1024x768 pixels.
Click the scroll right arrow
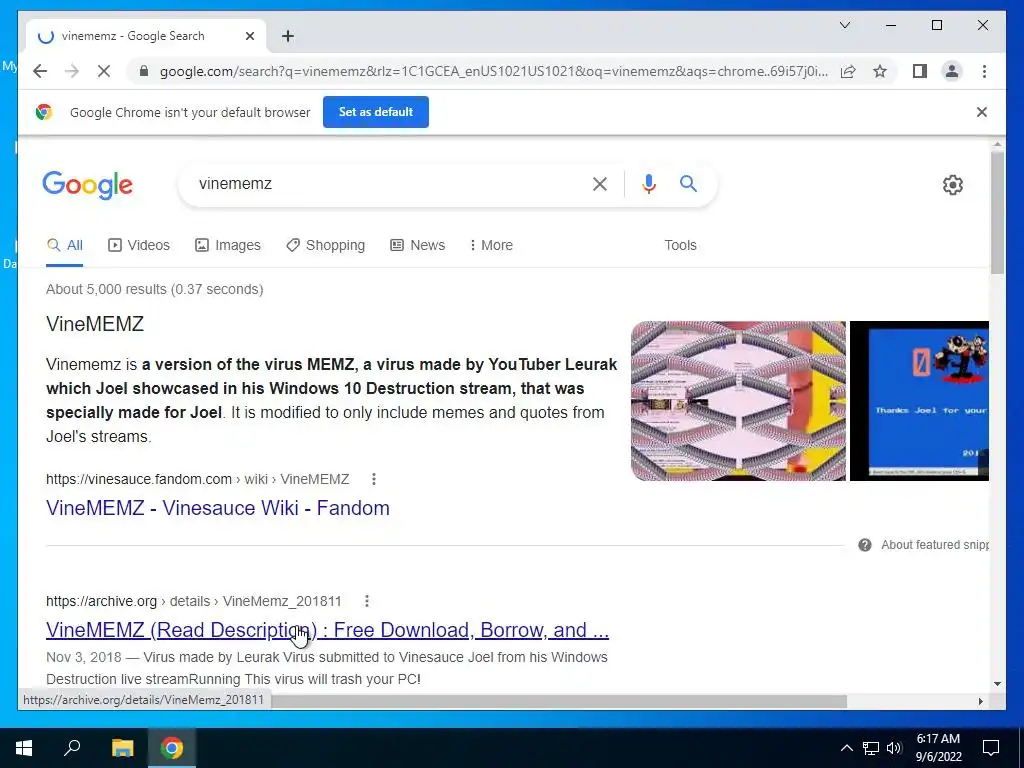click(981, 701)
